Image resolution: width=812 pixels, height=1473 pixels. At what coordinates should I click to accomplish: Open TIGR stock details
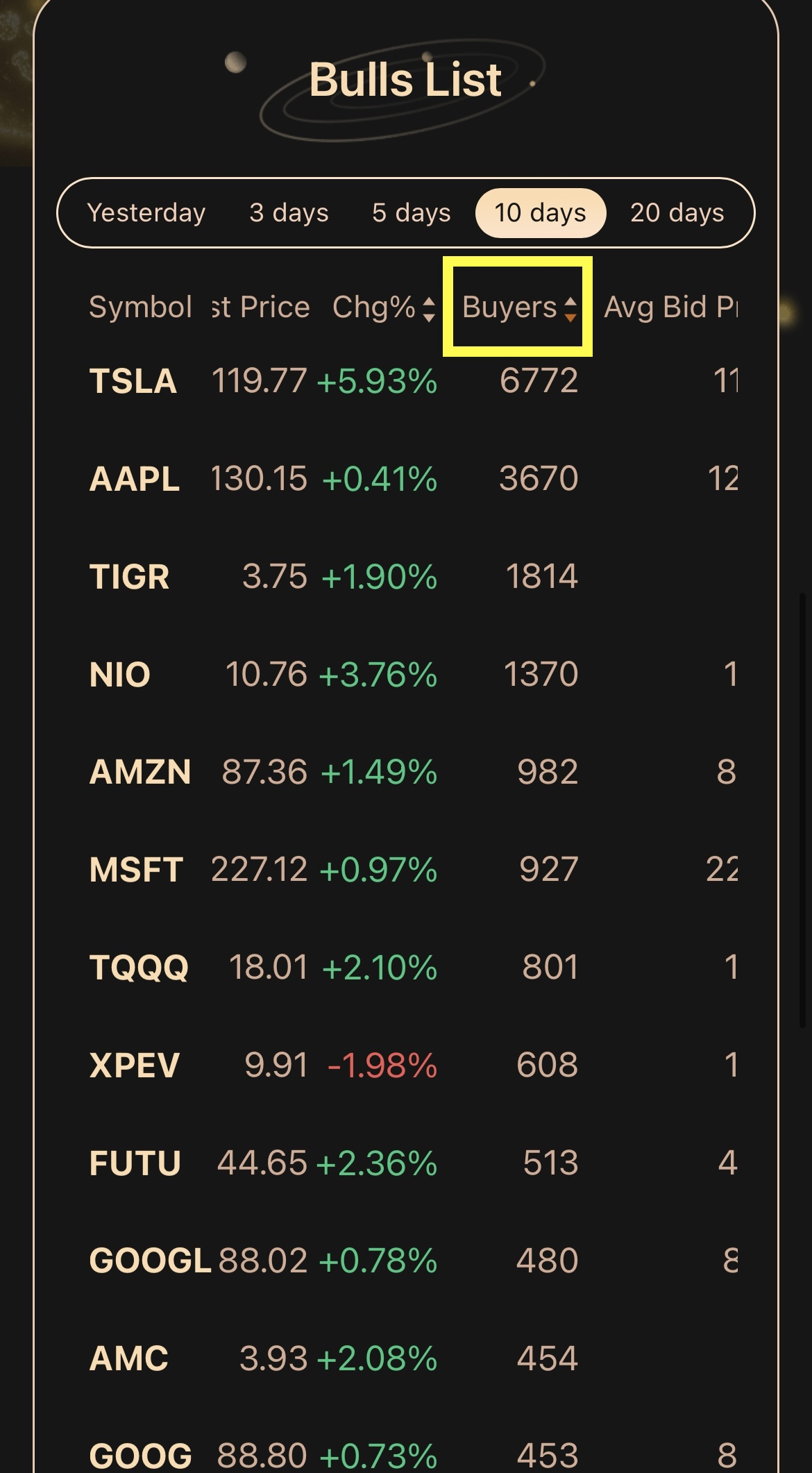tap(130, 577)
